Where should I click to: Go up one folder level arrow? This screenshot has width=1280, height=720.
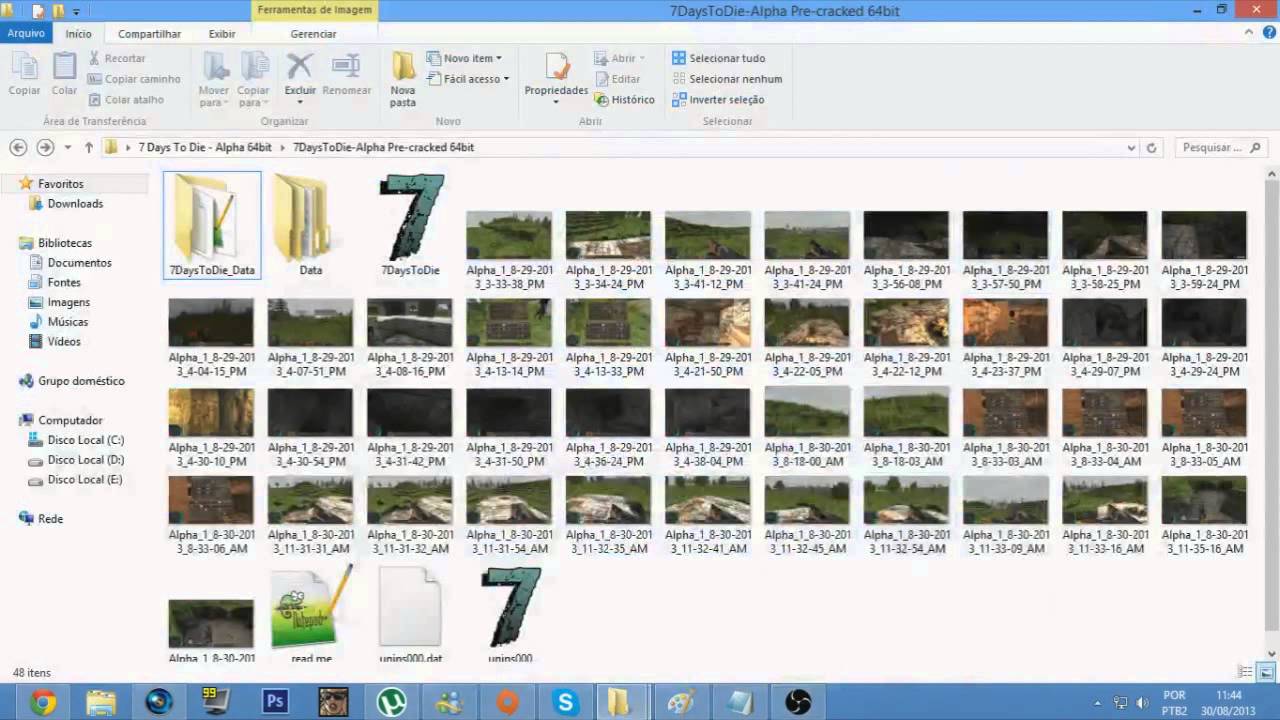coord(89,147)
